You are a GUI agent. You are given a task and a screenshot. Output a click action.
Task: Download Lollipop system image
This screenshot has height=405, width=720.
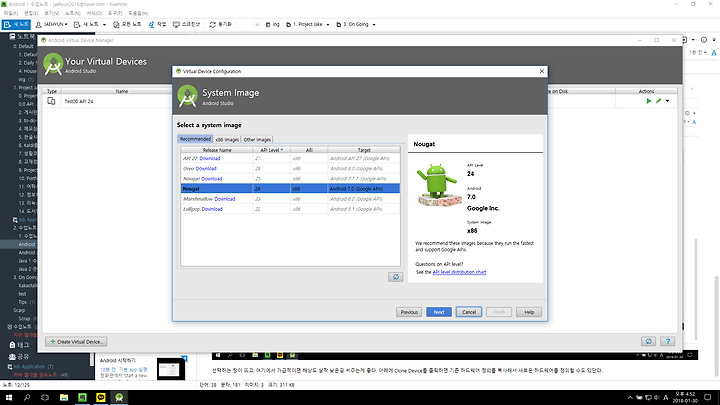212,209
